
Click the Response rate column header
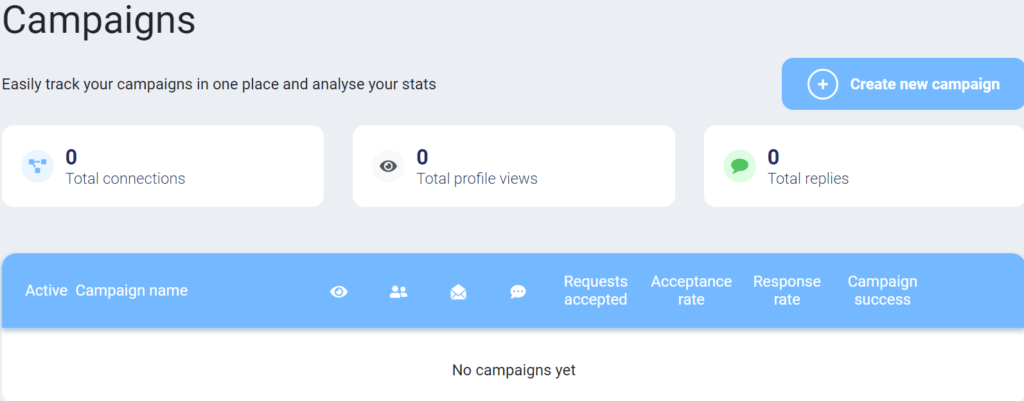point(787,291)
